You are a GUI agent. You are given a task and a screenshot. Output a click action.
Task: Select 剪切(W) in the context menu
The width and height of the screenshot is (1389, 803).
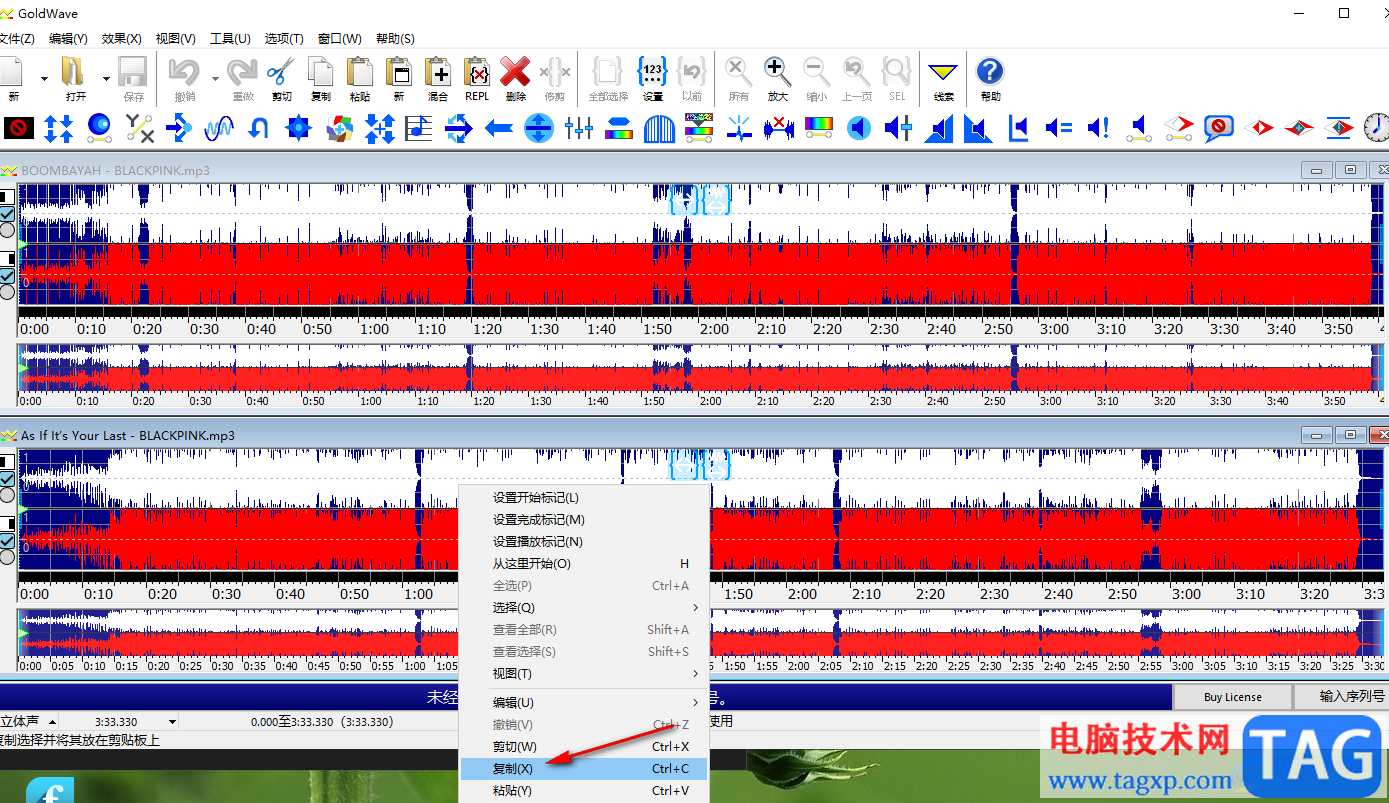(584, 747)
